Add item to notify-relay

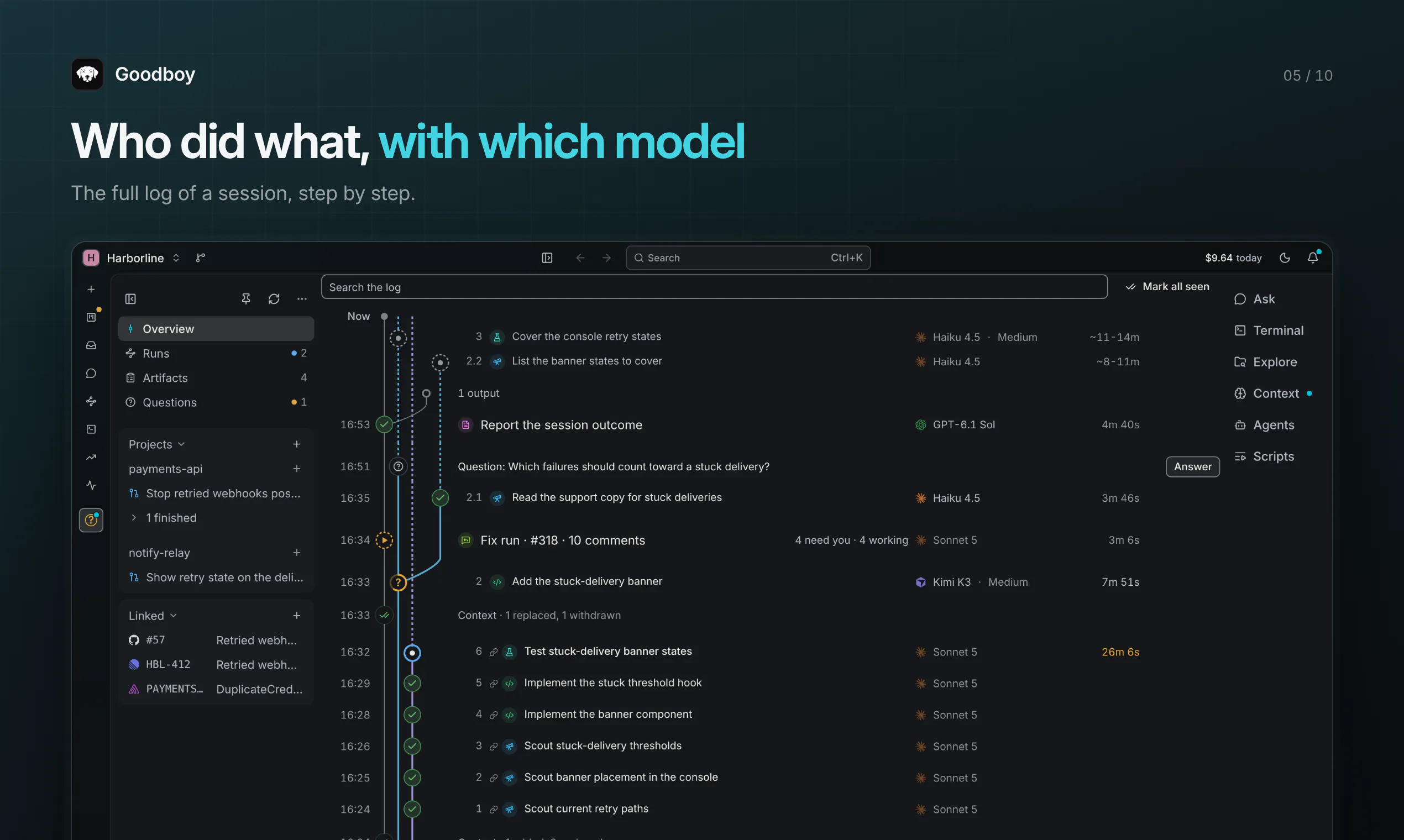pyautogui.click(x=297, y=553)
